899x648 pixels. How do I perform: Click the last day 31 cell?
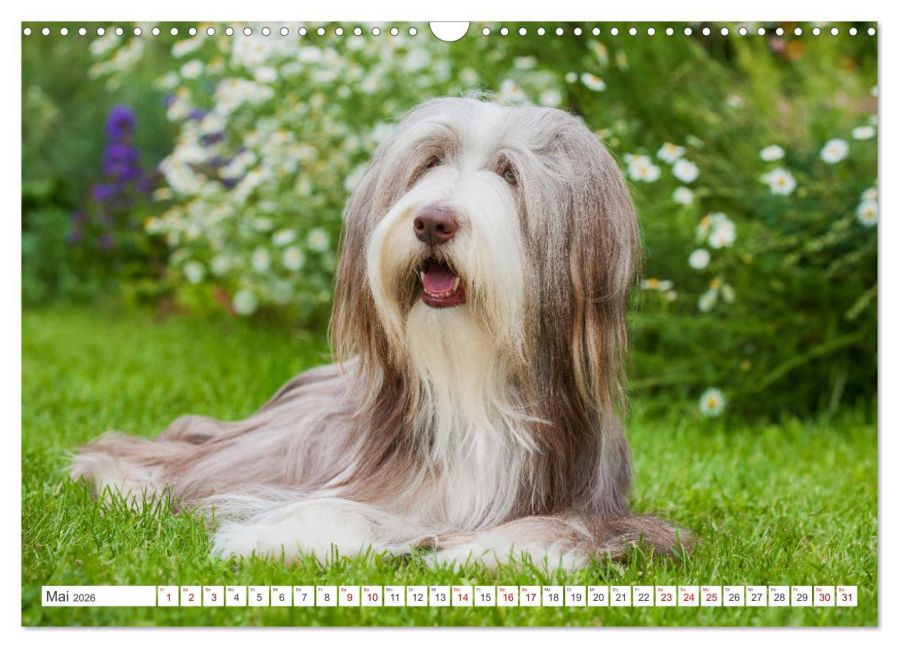tap(847, 596)
